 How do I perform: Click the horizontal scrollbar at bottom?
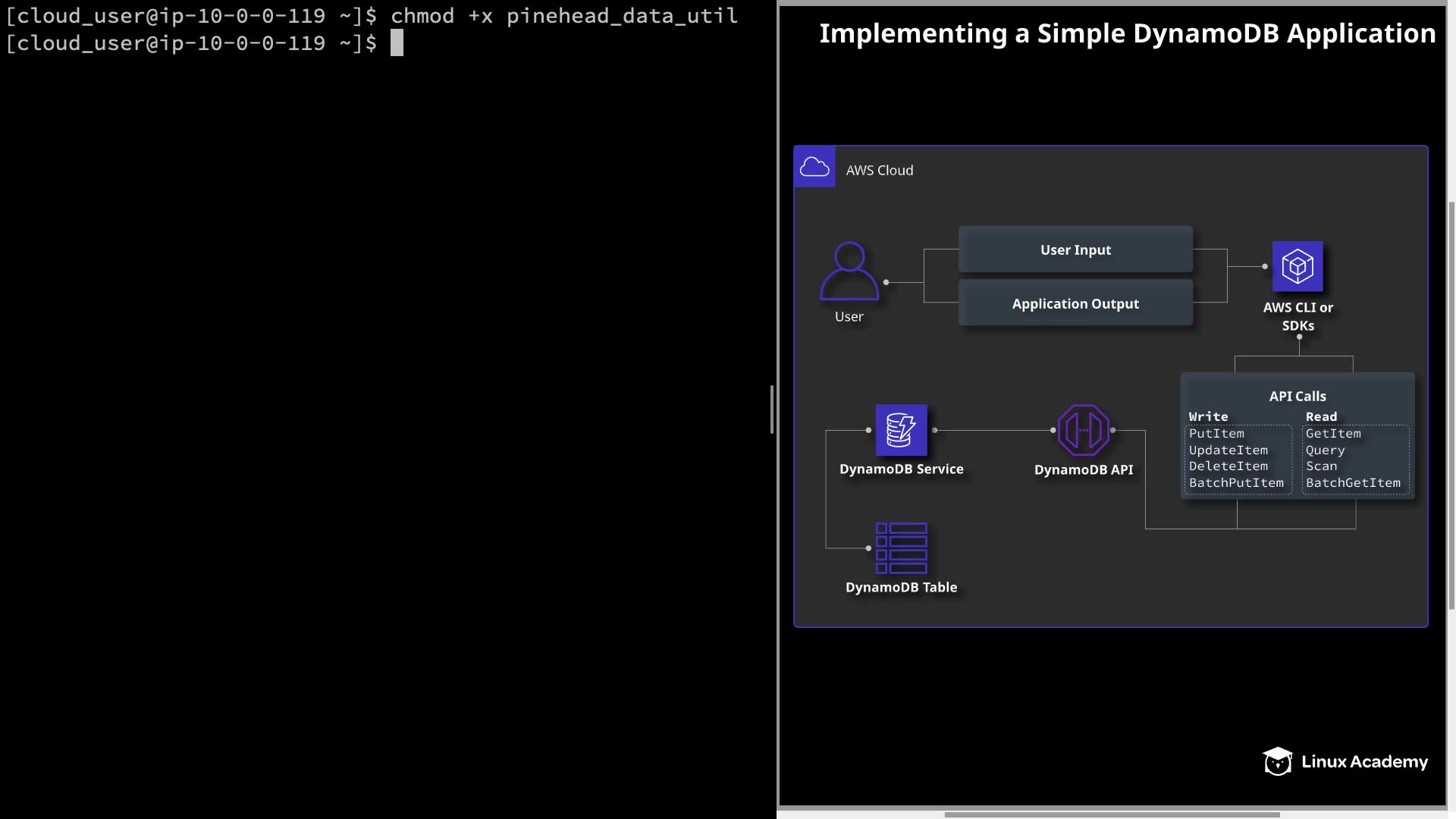(x=1112, y=814)
